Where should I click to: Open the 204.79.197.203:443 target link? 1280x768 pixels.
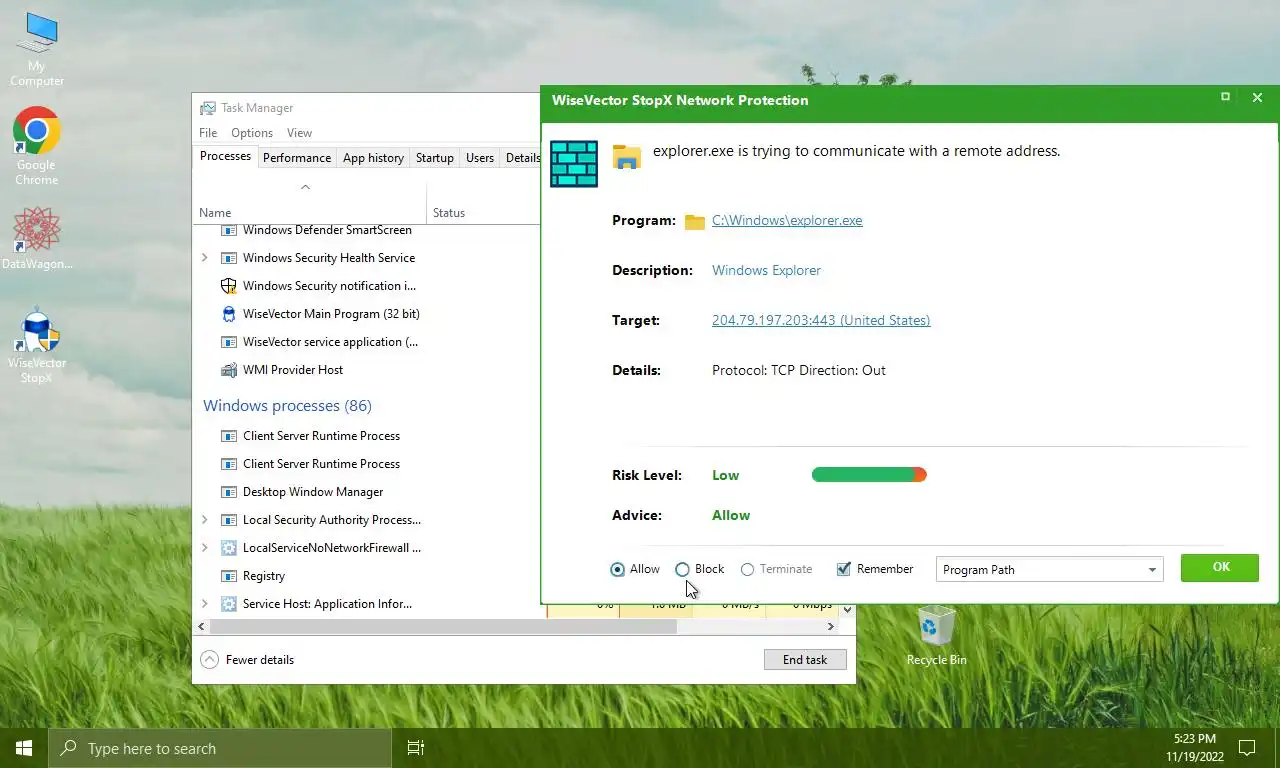[821, 321]
